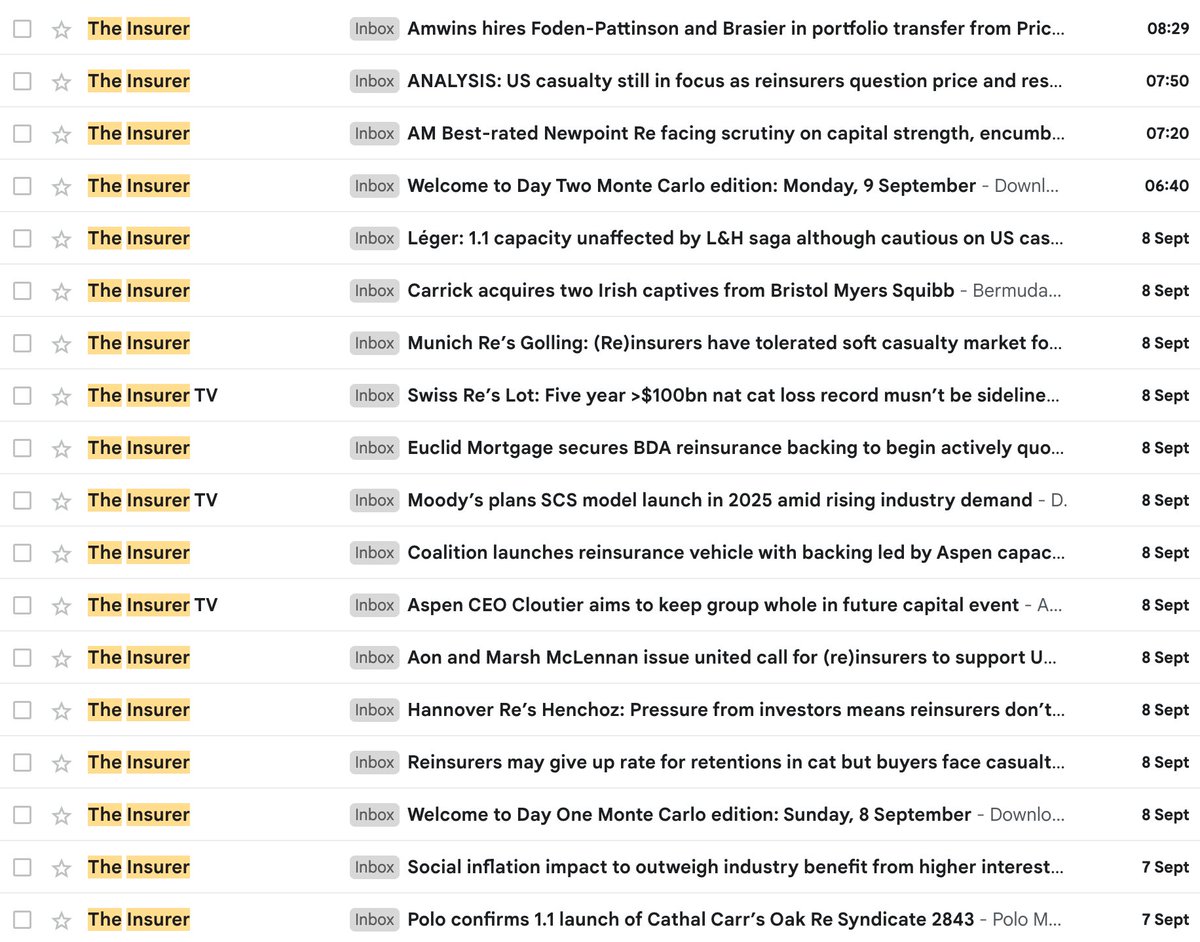Screen dimensions: 1200x942
Task: Check the Aspen CEO Cloutier email box
Action: 22,605
